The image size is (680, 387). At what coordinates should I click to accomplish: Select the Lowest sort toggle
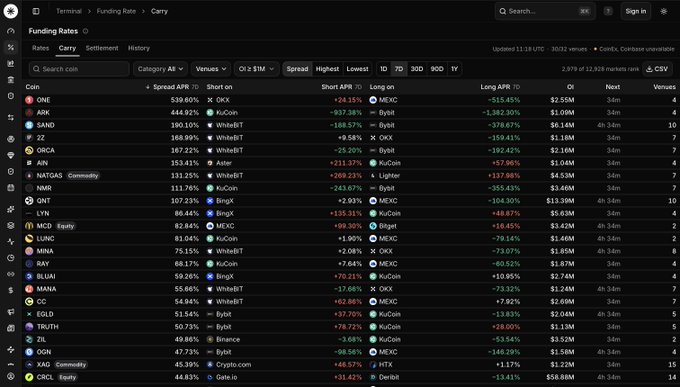(x=357, y=69)
